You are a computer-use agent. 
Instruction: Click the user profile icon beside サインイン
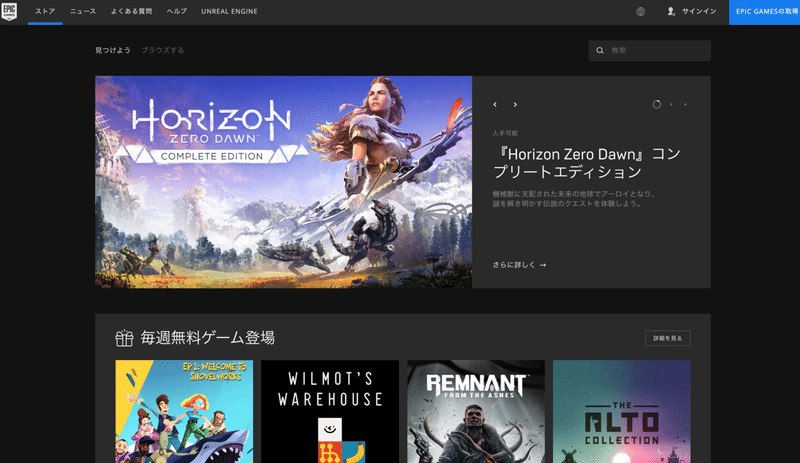pos(671,11)
